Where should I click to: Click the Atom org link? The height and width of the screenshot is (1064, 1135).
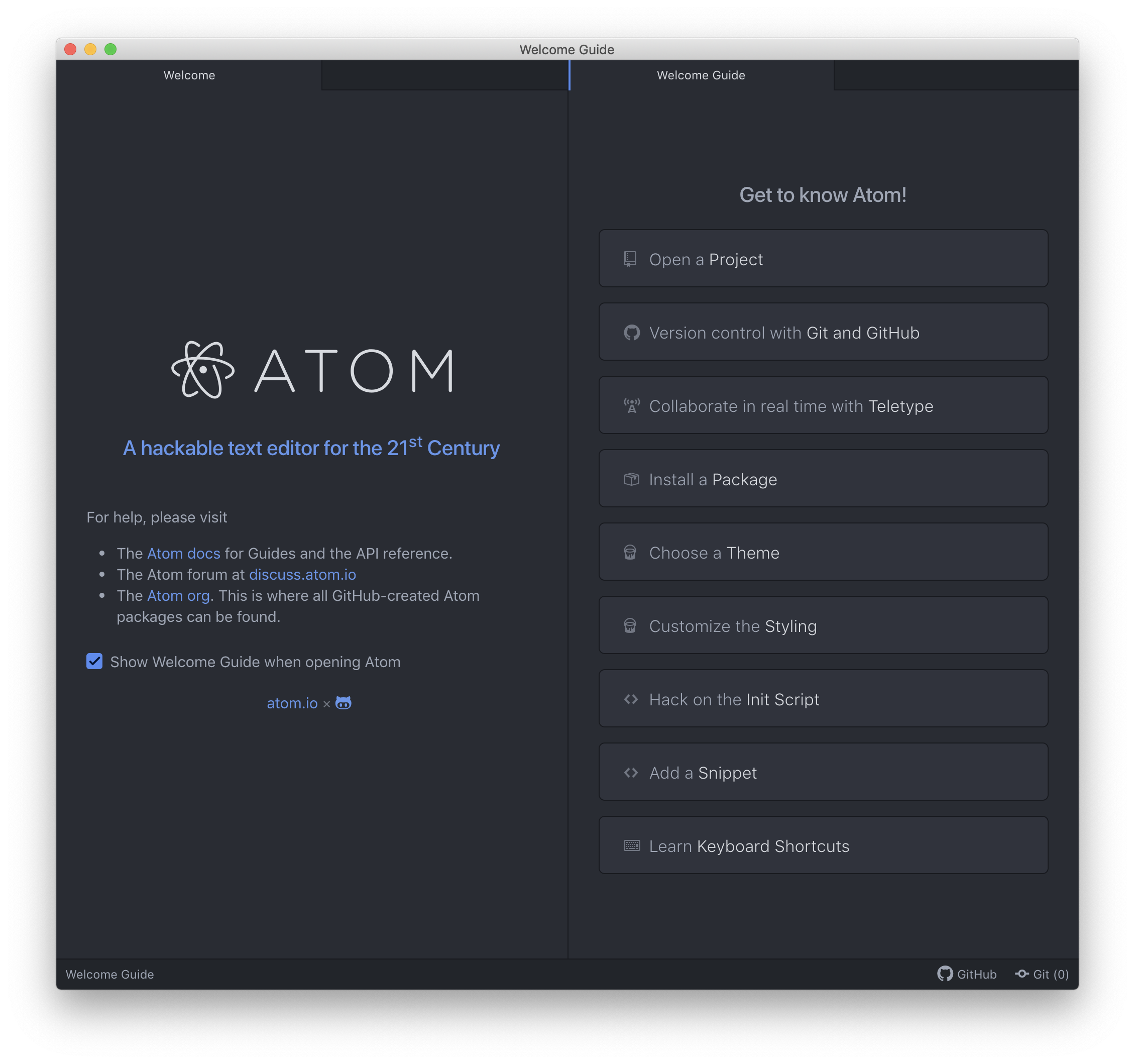coord(179,595)
